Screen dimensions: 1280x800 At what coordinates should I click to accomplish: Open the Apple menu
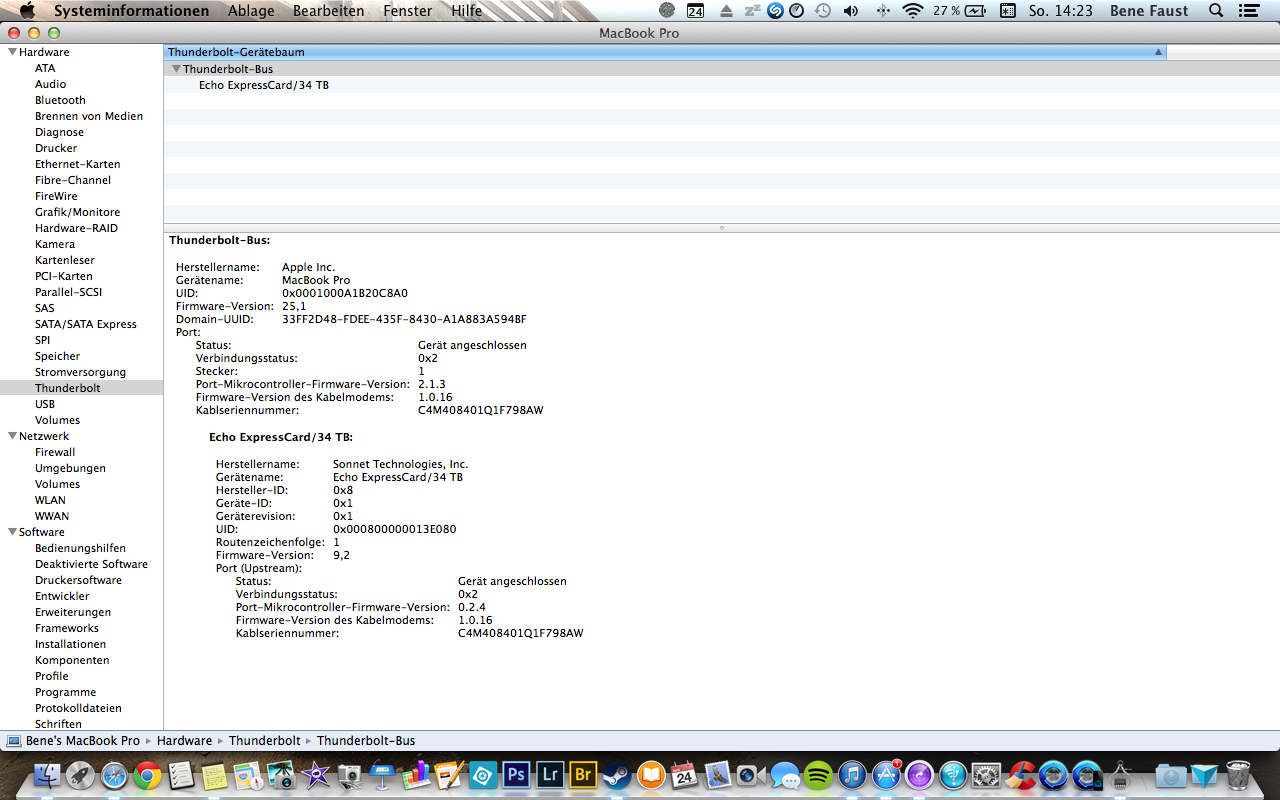27,11
